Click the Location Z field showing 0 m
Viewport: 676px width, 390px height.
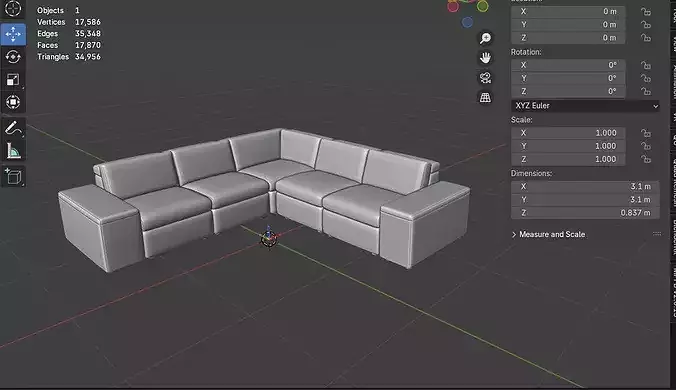tap(568, 38)
